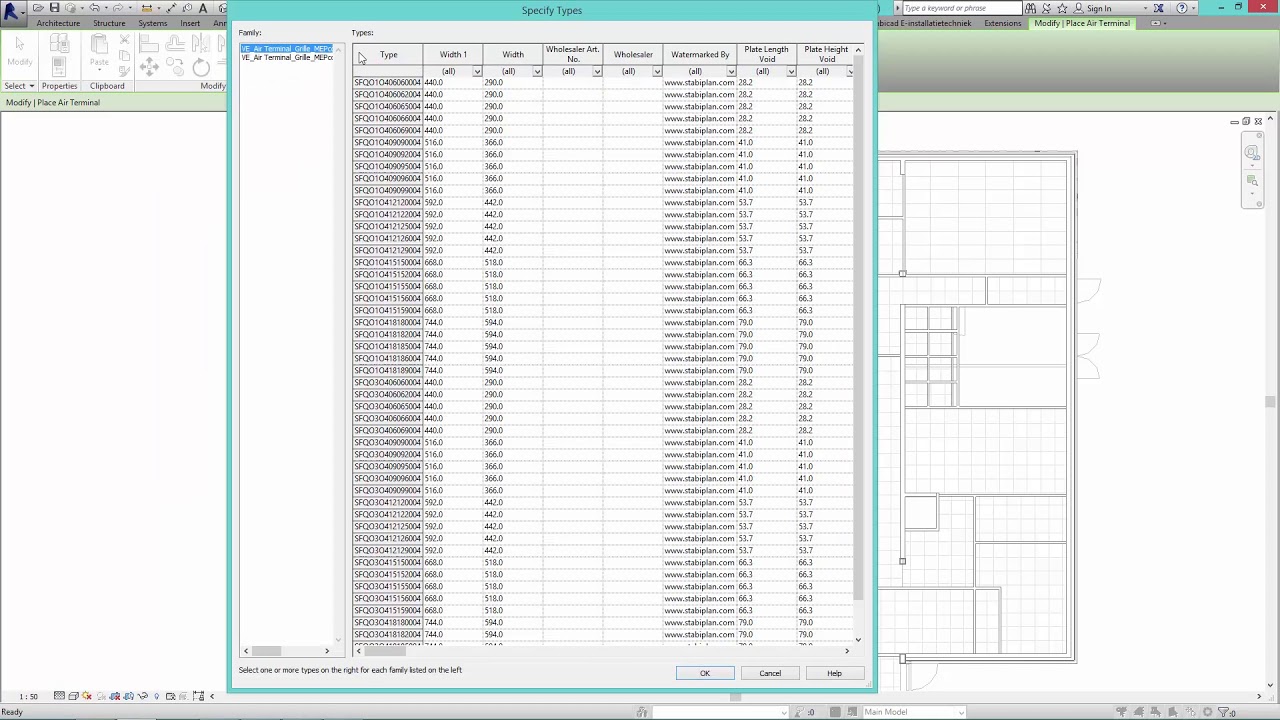Open the Help question mark icon
1280x720 pixels.
[1182, 8]
